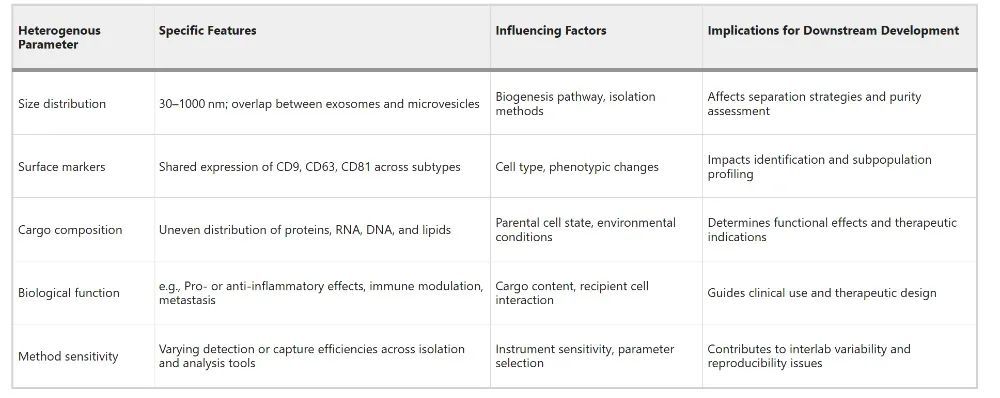
Task: Click the Size distribution row label
Action: [62, 104]
